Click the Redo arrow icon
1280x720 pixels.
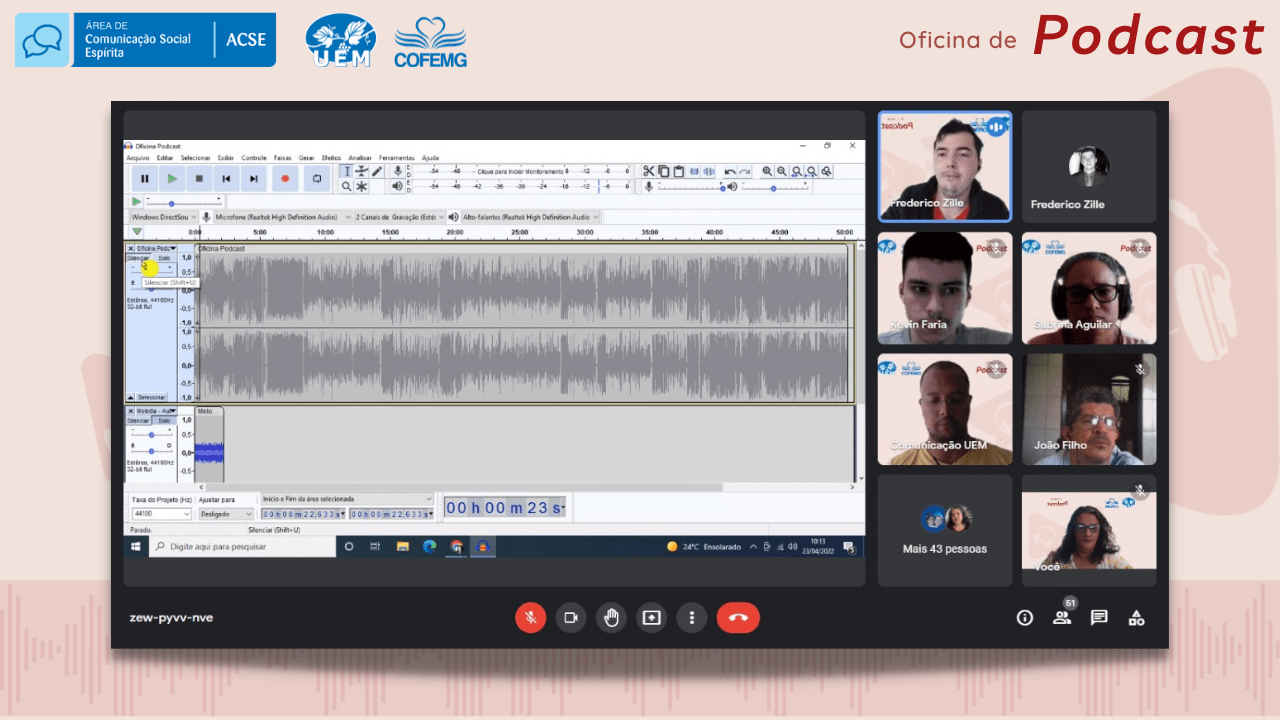coord(745,171)
